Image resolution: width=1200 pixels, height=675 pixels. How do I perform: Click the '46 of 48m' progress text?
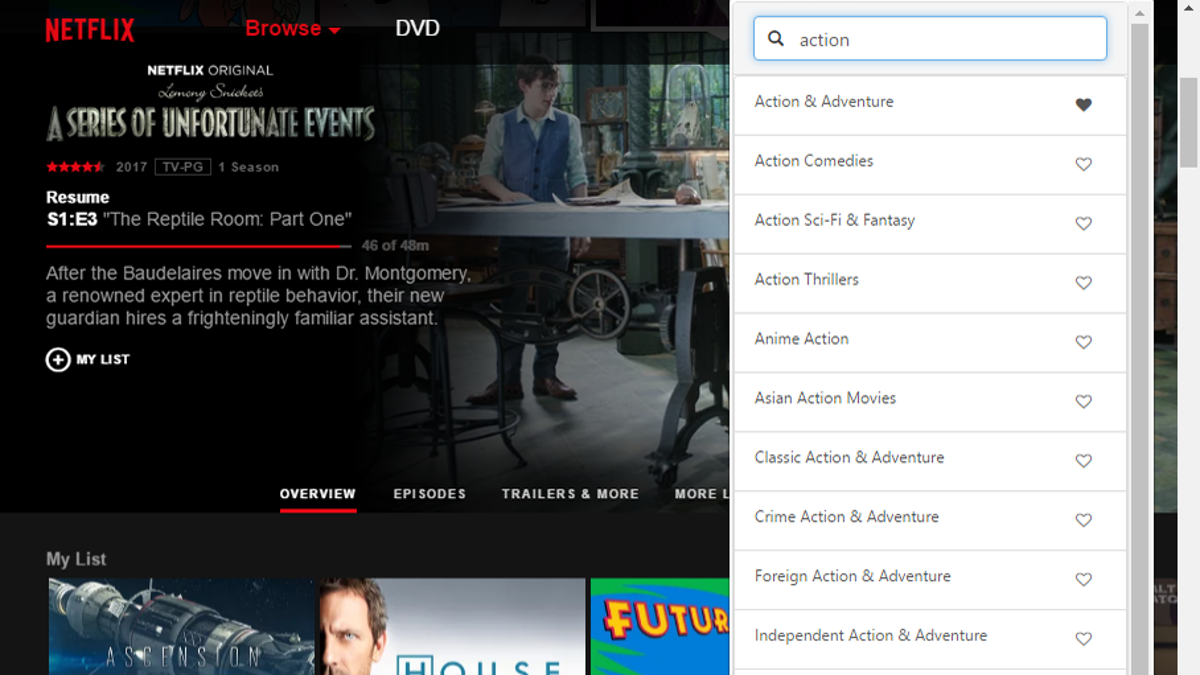[x=395, y=245]
